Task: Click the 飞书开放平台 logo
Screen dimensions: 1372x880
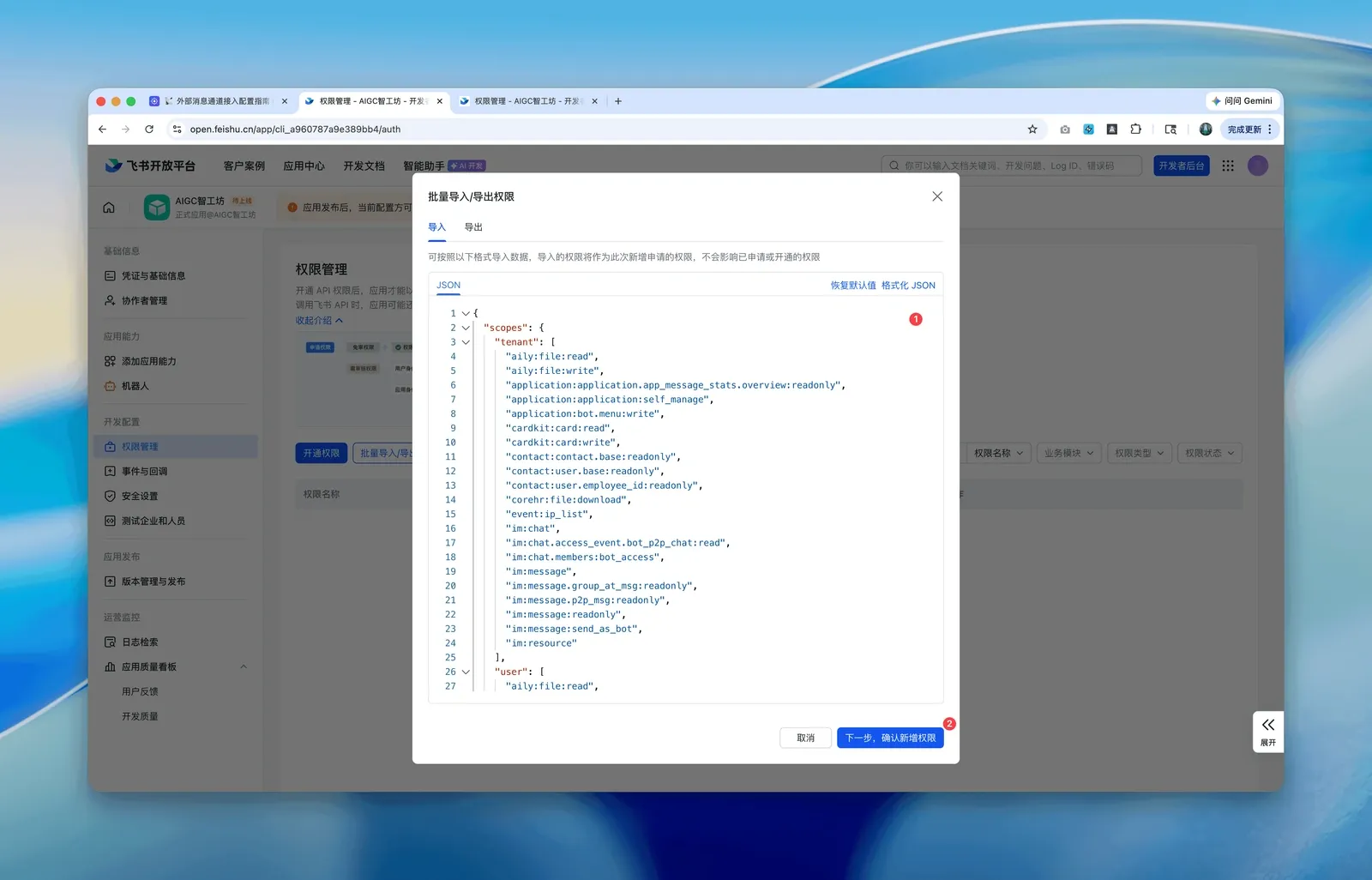Action: point(151,166)
